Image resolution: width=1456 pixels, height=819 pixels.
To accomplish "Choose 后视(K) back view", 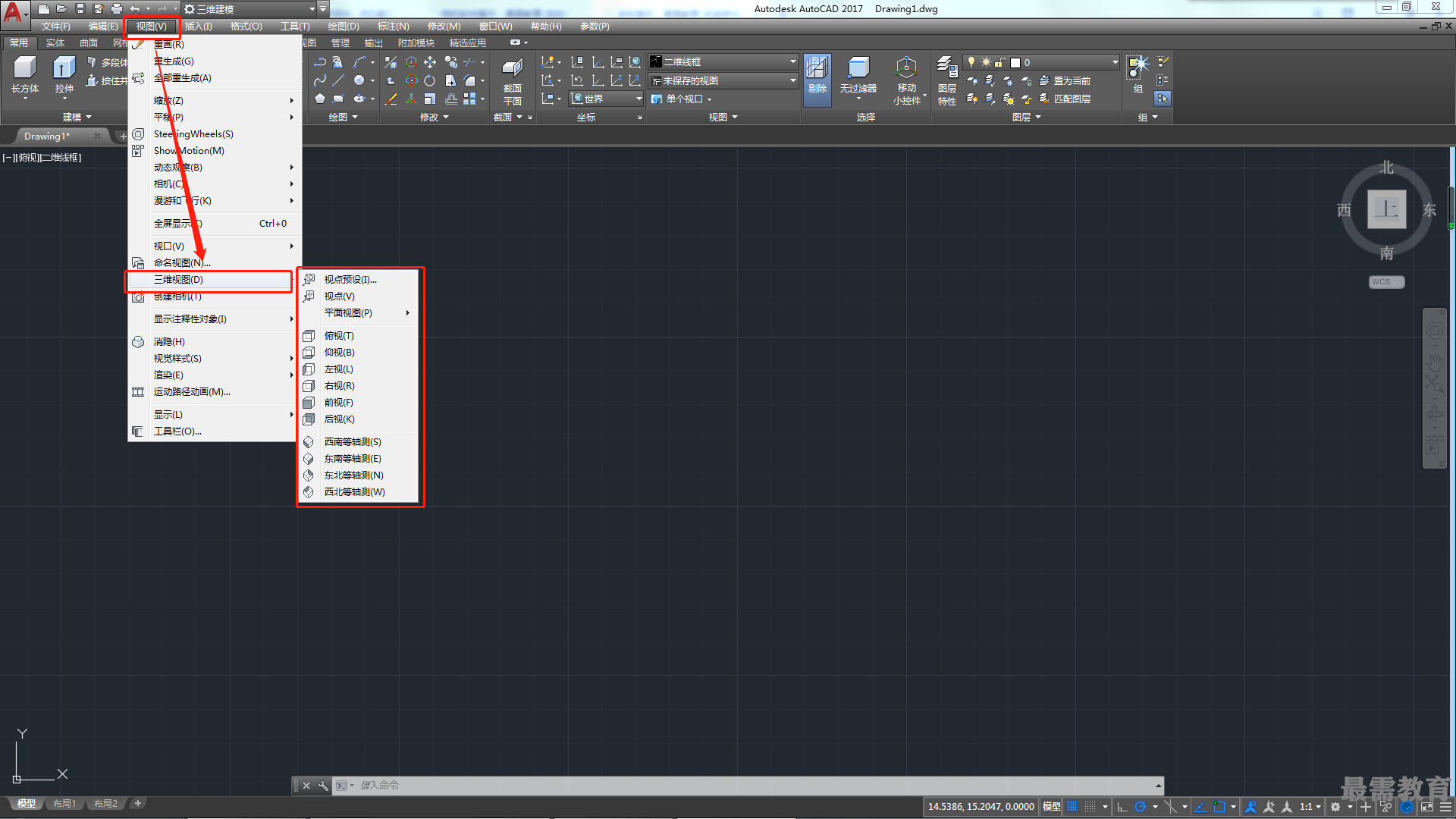I will tap(359, 419).
